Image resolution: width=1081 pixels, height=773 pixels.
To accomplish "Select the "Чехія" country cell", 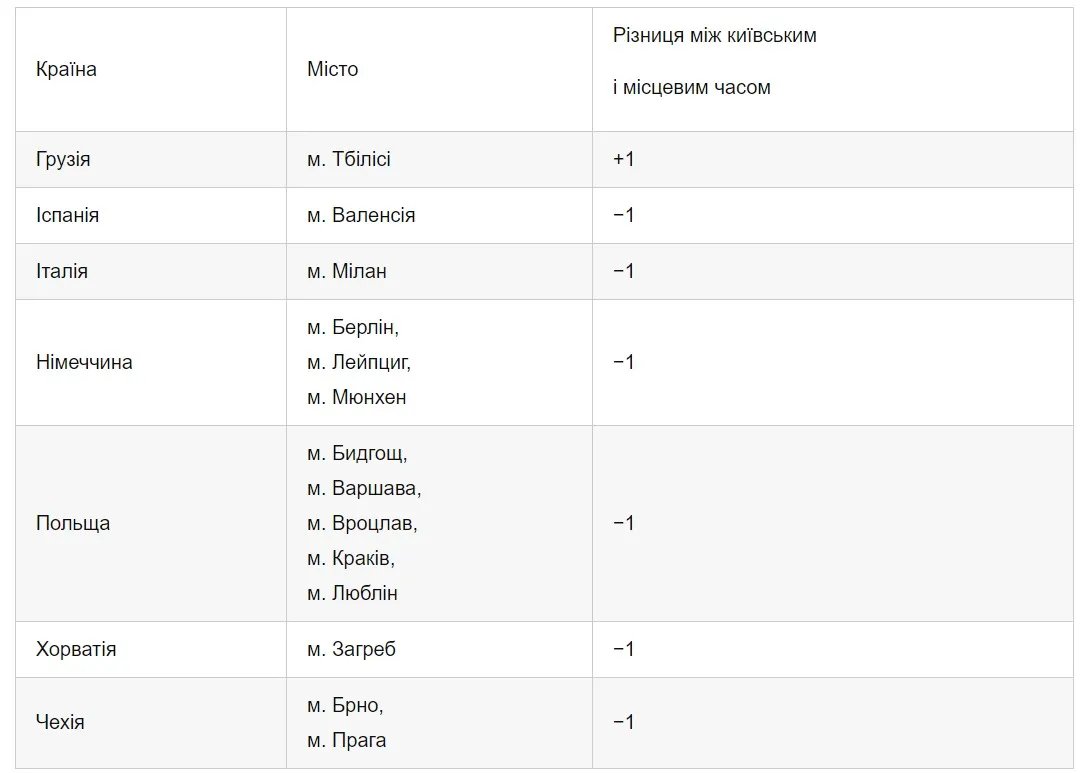I will [x=60, y=722].
